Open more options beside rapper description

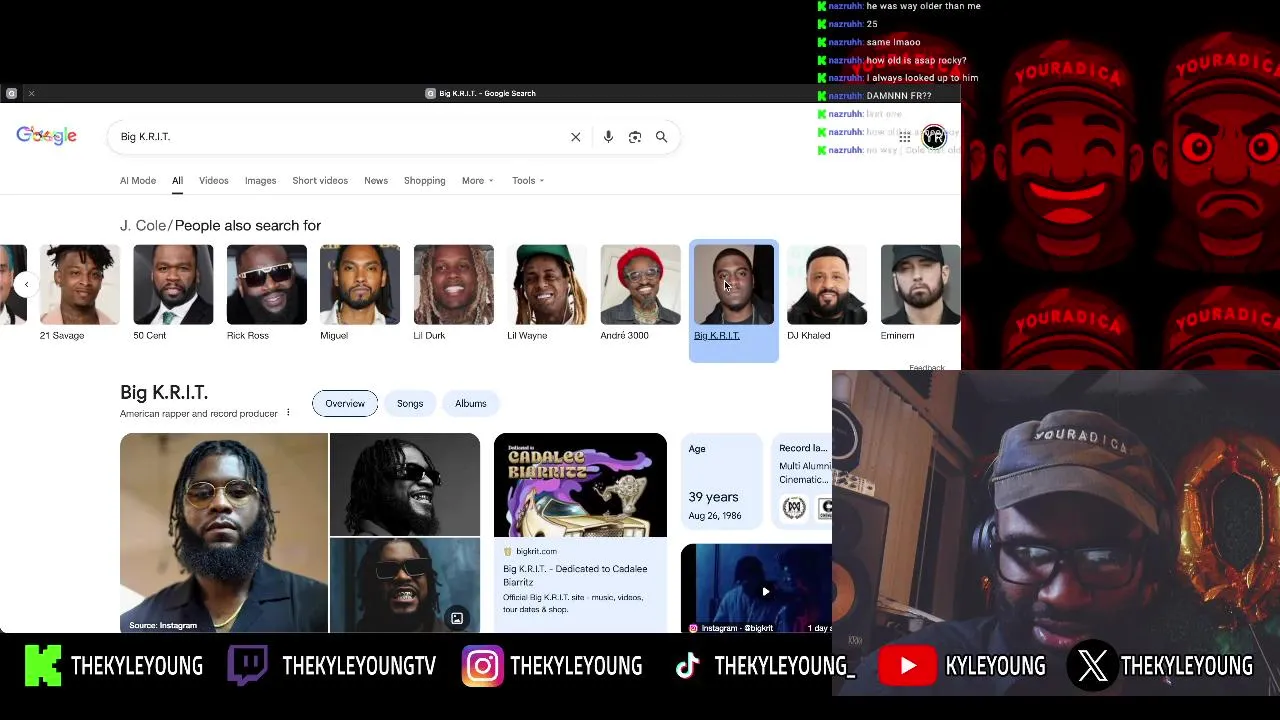[288, 413]
